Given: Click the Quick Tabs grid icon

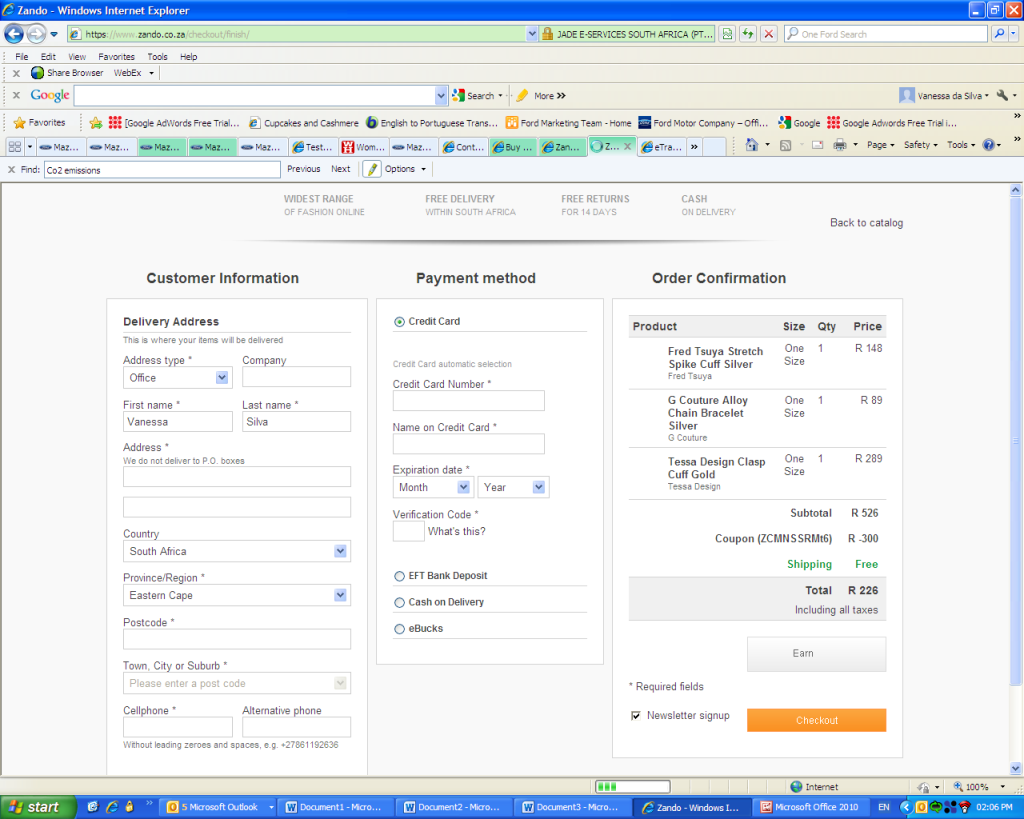Looking at the screenshot, I should point(14,147).
